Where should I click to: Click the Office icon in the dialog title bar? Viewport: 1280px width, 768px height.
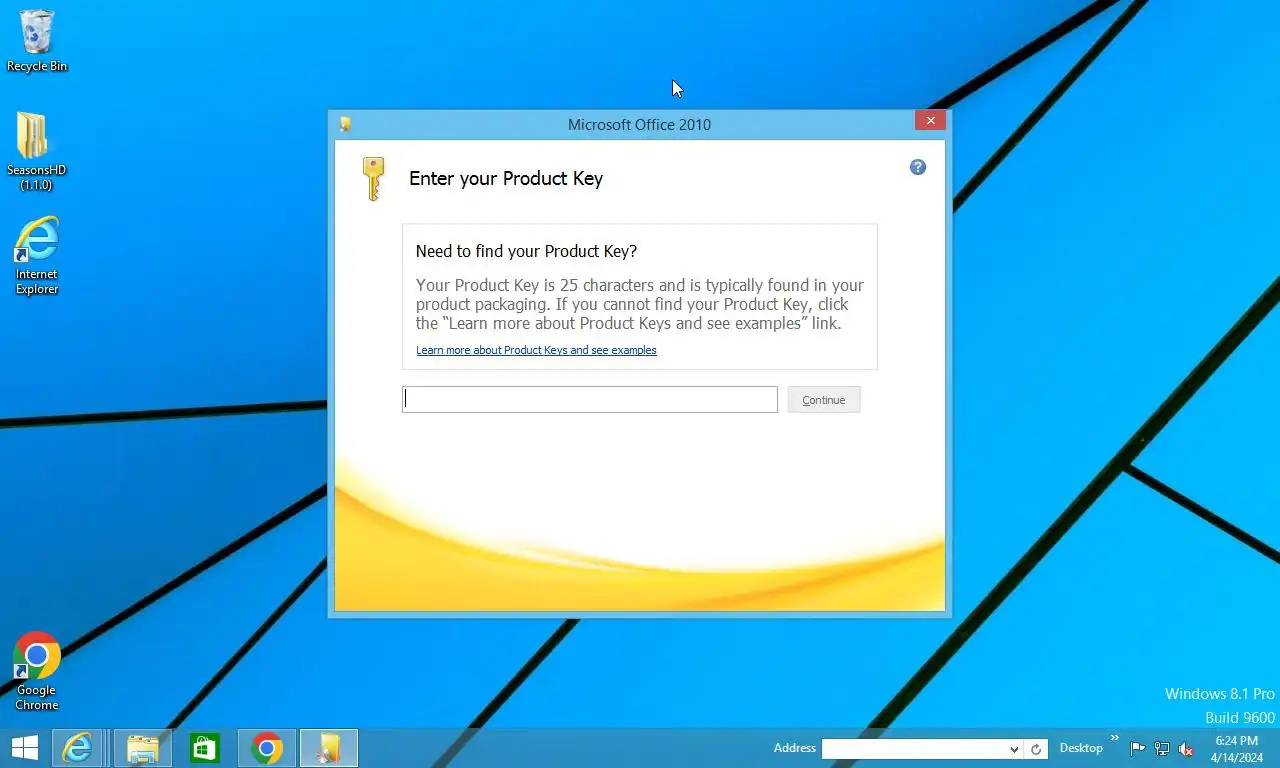[x=345, y=125]
